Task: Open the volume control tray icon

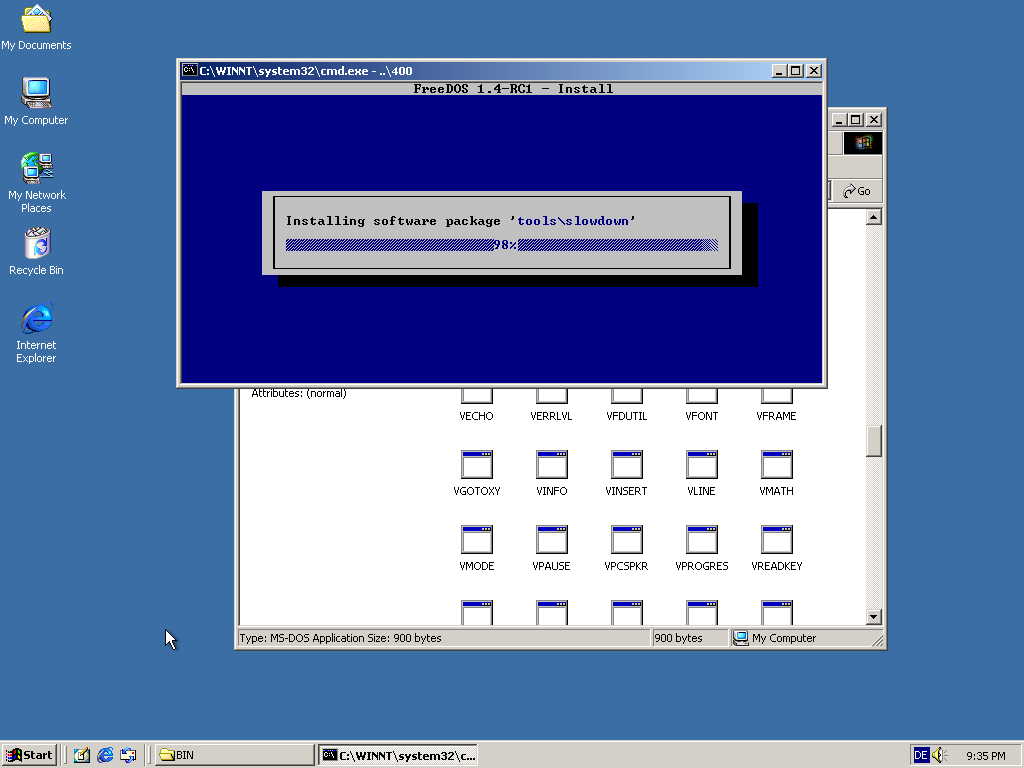Action: pos(939,755)
